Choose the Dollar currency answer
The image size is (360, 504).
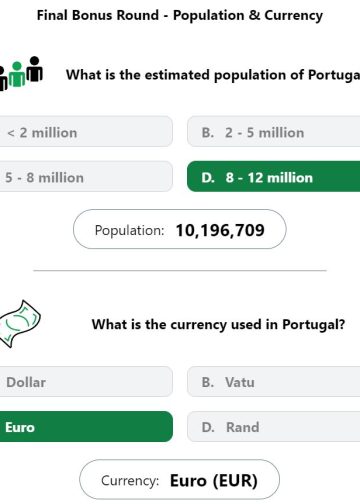pyautogui.click(x=86, y=382)
